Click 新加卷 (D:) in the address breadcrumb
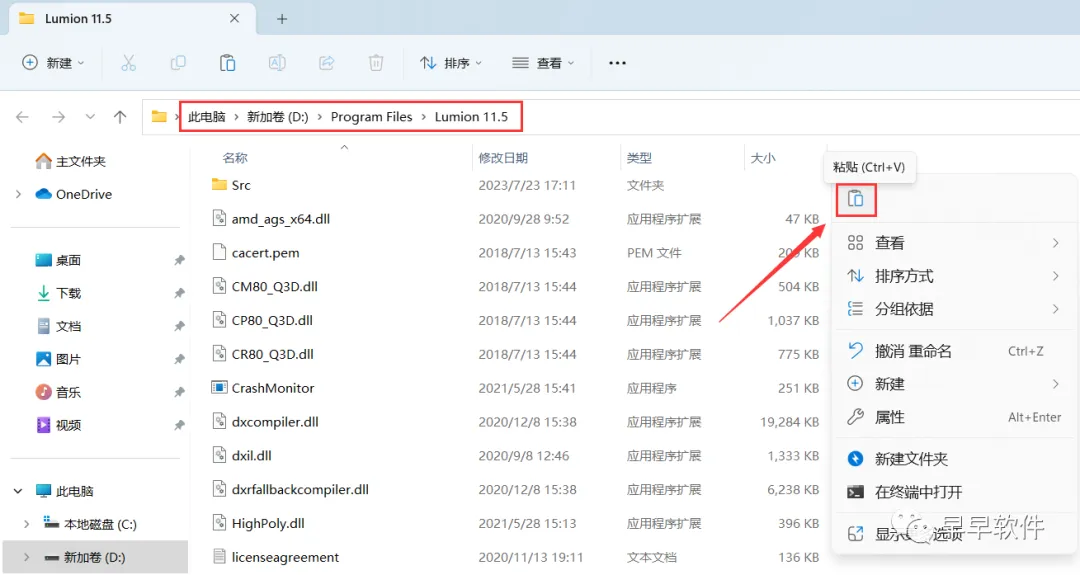 pos(278,117)
